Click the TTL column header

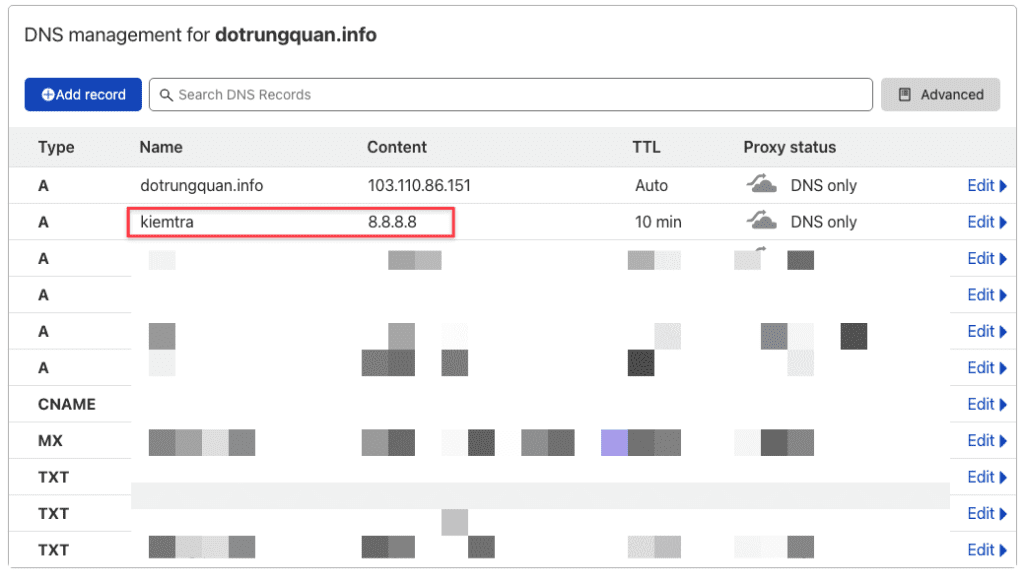point(647,147)
